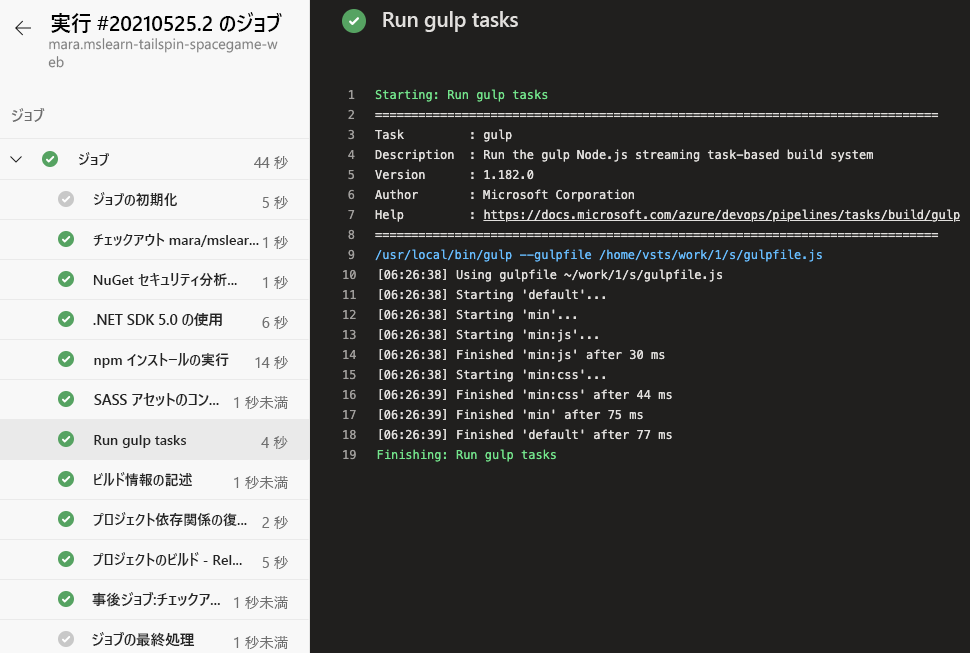Click log line Finished 'default' after 77 ms
The image size is (970, 653).
coord(525,435)
